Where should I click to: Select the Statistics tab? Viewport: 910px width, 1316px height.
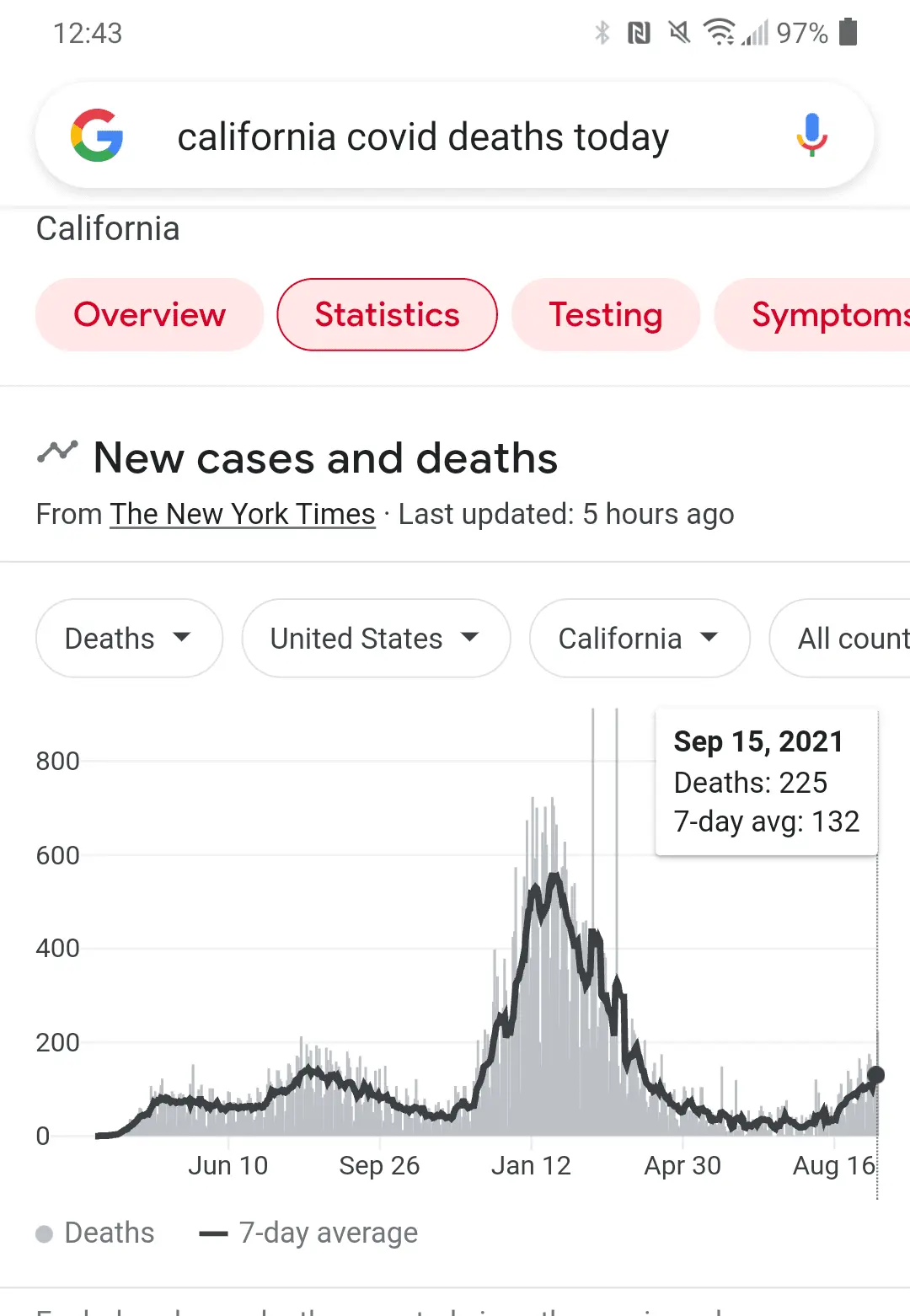pyautogui.click(x=387, y=314)
